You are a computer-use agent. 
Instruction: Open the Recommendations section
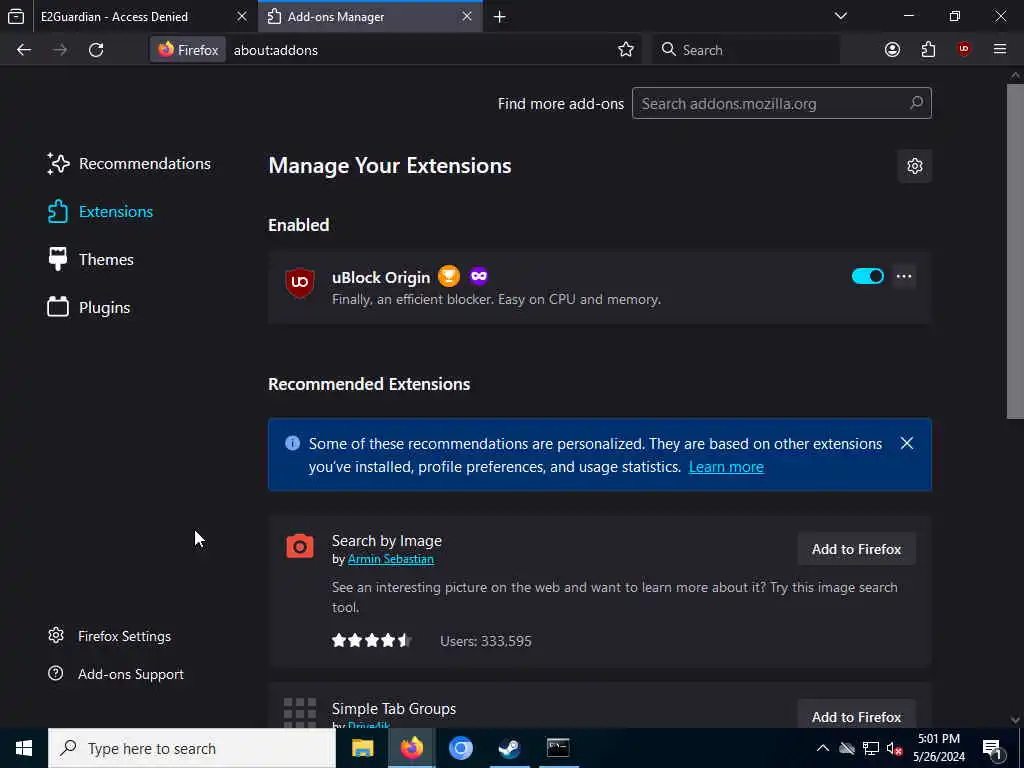coord(129,163)
